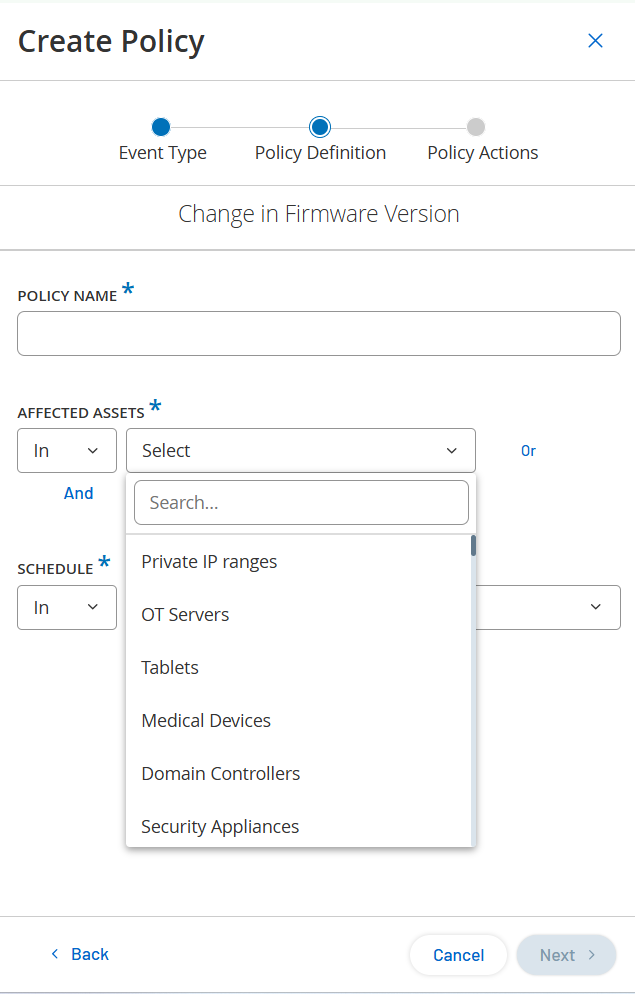Screen dimensions: 635x994
Task: Collapse the Affected Assets Select dropdown
Action: [x=300, y=451]
